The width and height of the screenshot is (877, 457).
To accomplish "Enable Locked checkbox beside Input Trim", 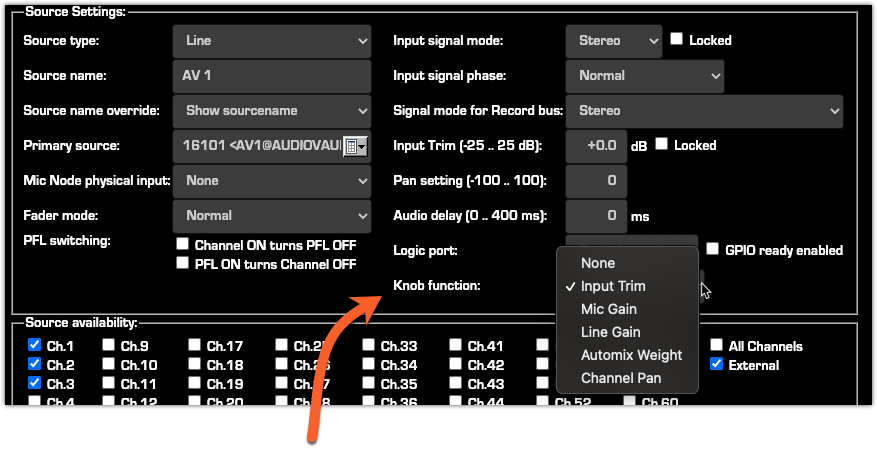I will 662,145.
